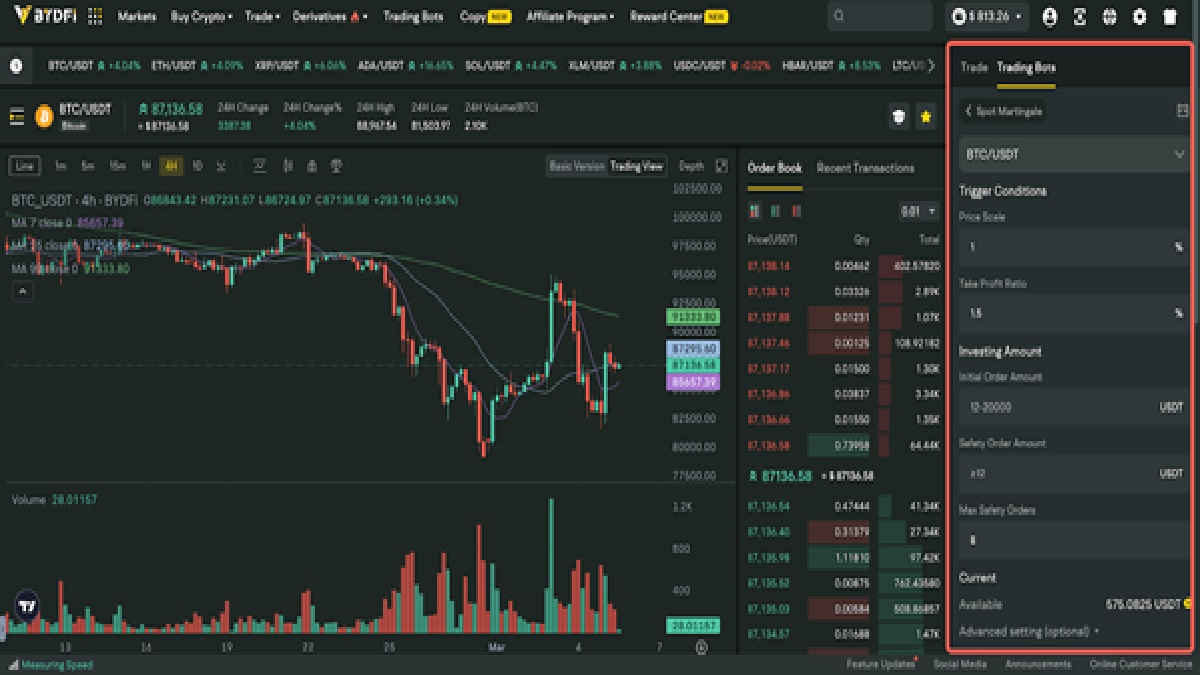Expand Advanced setting (optional)

click(x=1029, y=631)
